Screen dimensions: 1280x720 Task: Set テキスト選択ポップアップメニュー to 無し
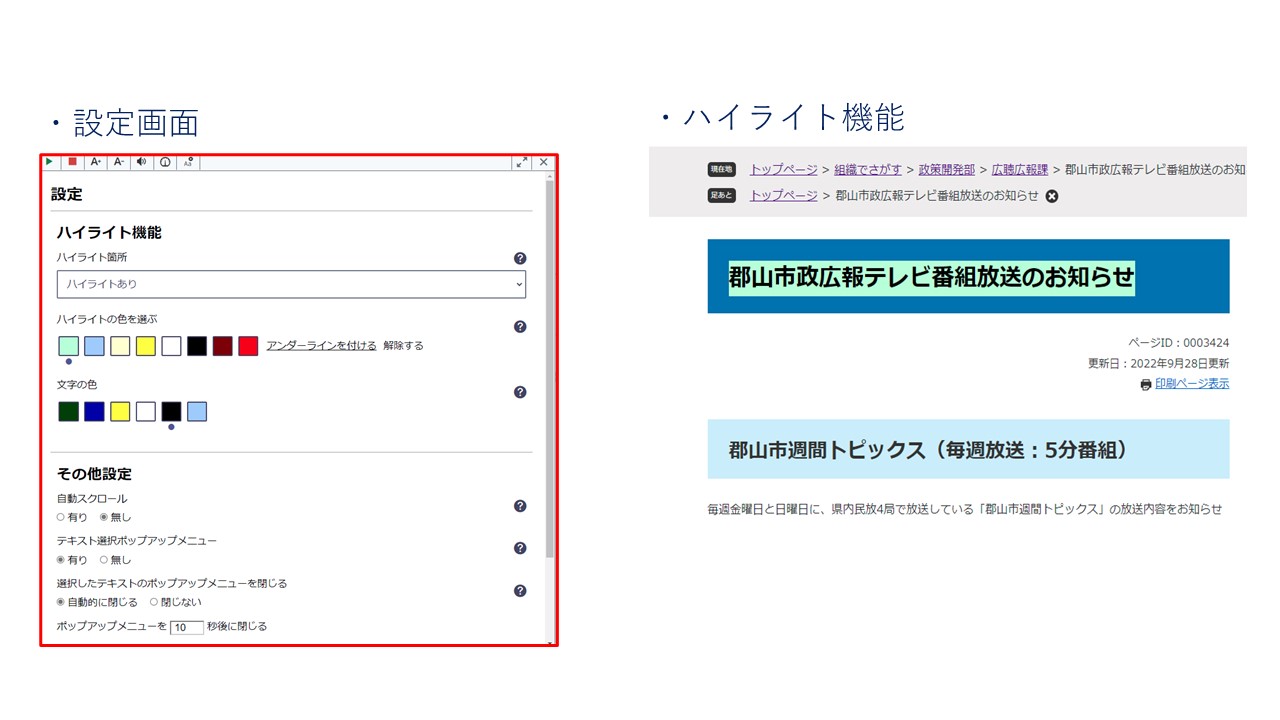[104, 560]
